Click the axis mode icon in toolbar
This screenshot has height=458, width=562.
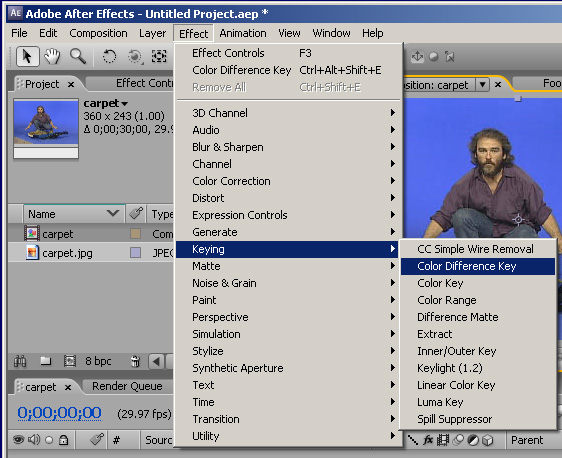click(x=417, y=56)
